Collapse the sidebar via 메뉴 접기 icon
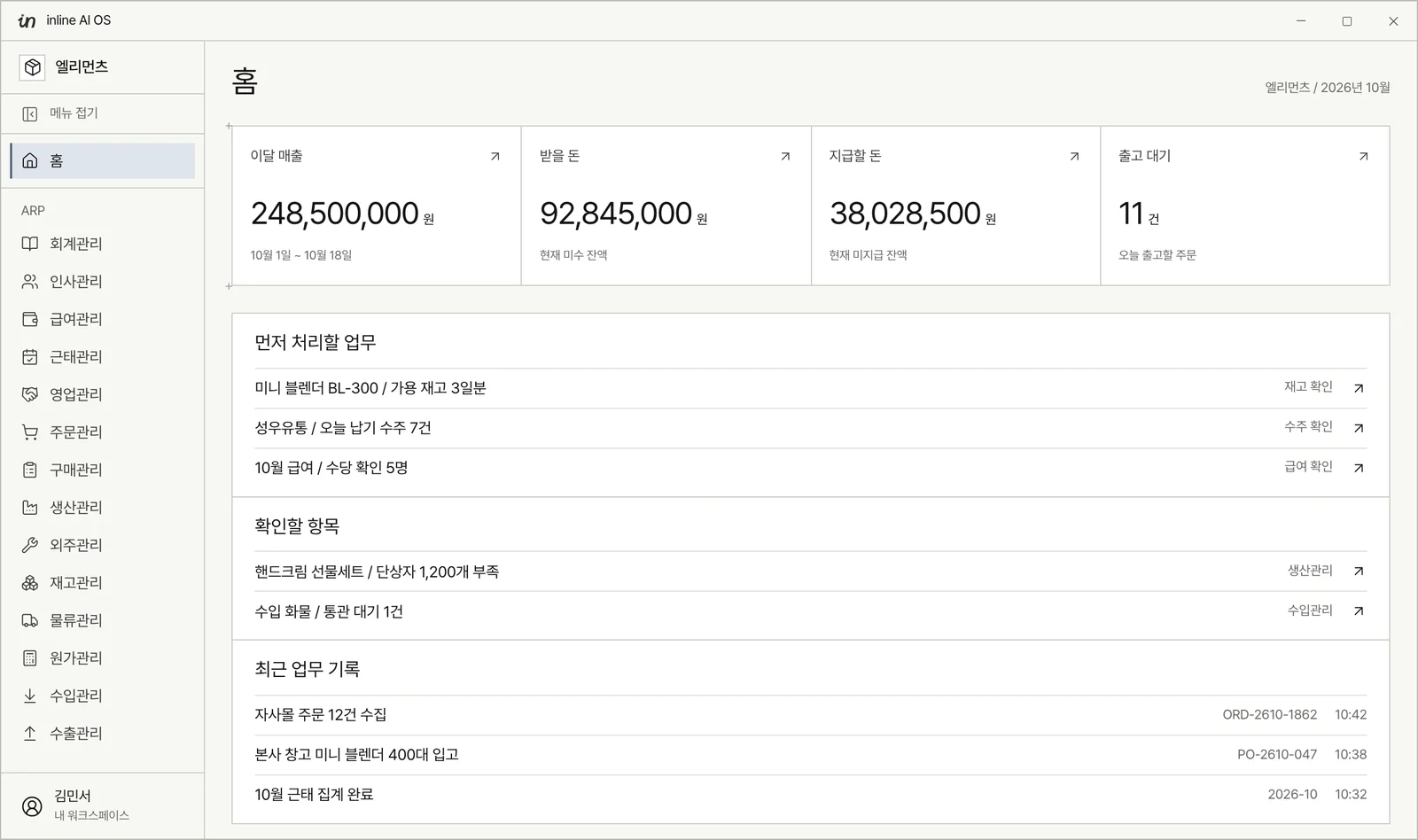The width and height of the screenshot is (1418, 840). point(30,113)
